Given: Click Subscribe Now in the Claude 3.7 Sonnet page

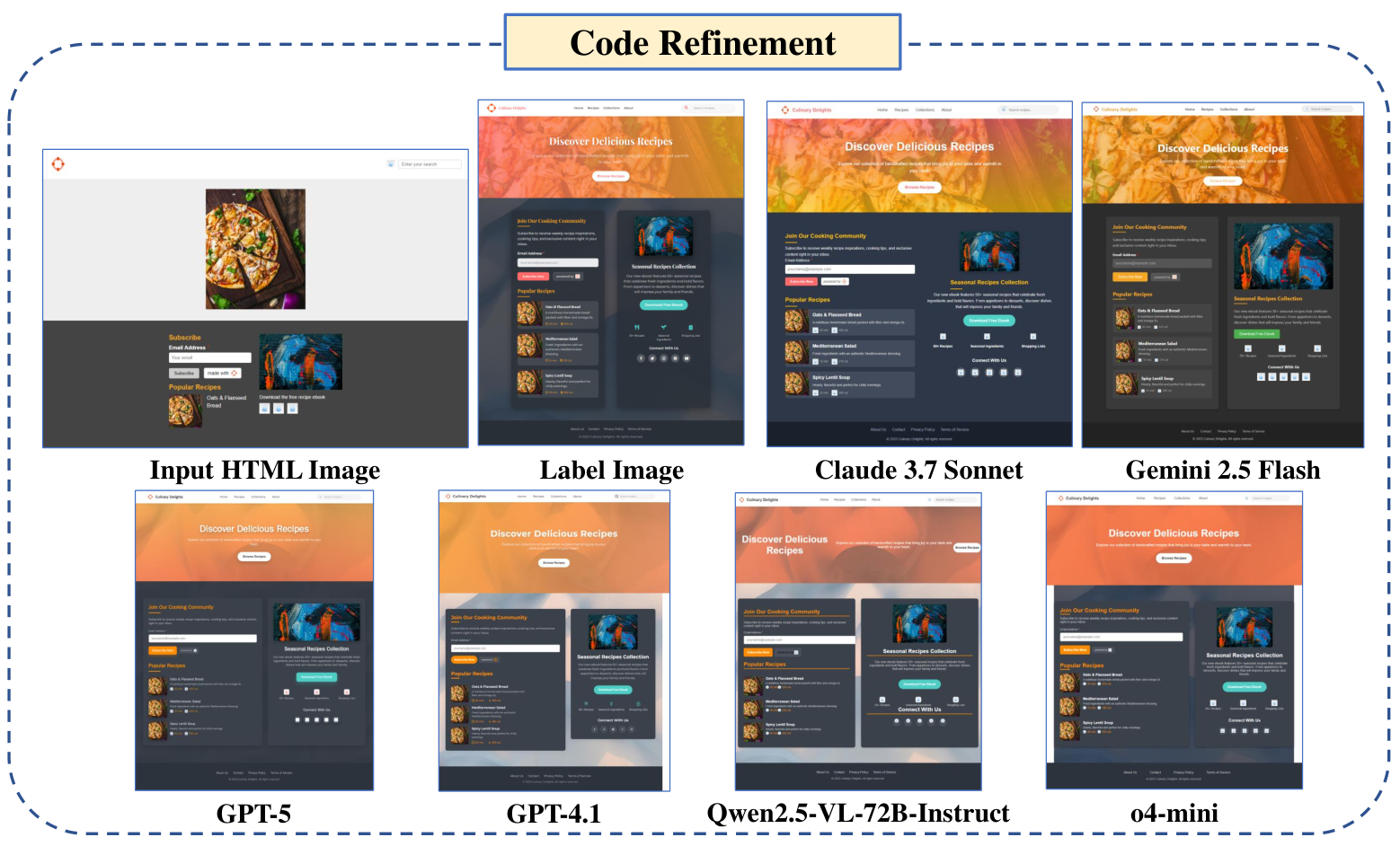Looking at the screenshot, I should pyautogui.click(x=801, y=281).
